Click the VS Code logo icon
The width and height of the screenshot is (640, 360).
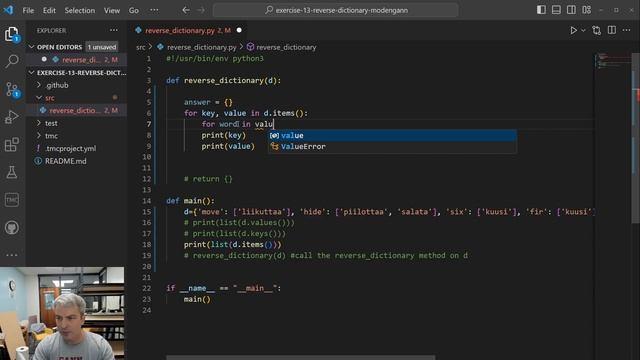click(x=8, y=10)
